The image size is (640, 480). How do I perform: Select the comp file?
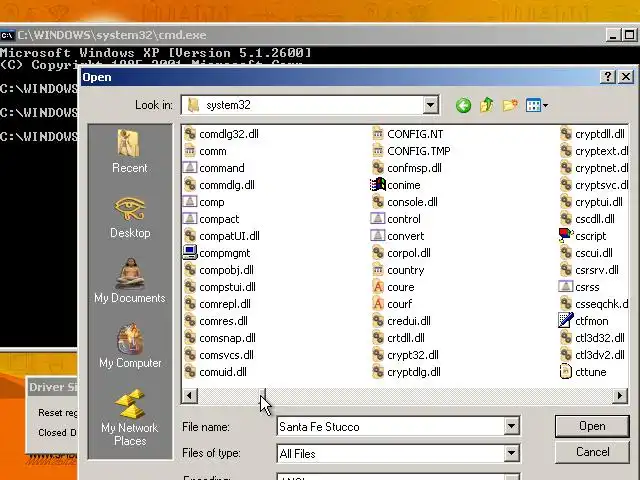(x=204, y=202)
